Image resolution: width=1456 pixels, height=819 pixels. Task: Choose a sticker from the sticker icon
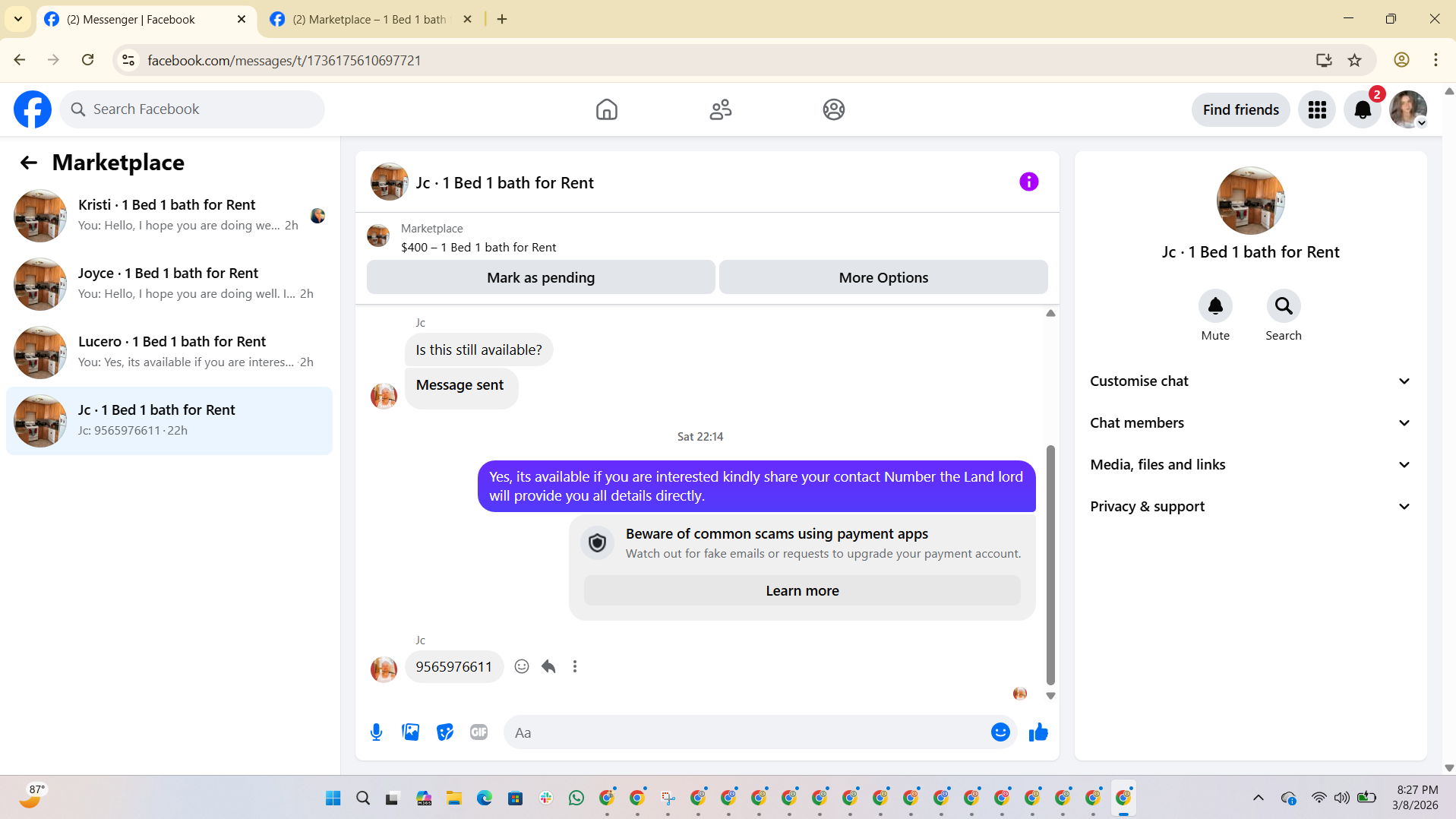point(445,732)
